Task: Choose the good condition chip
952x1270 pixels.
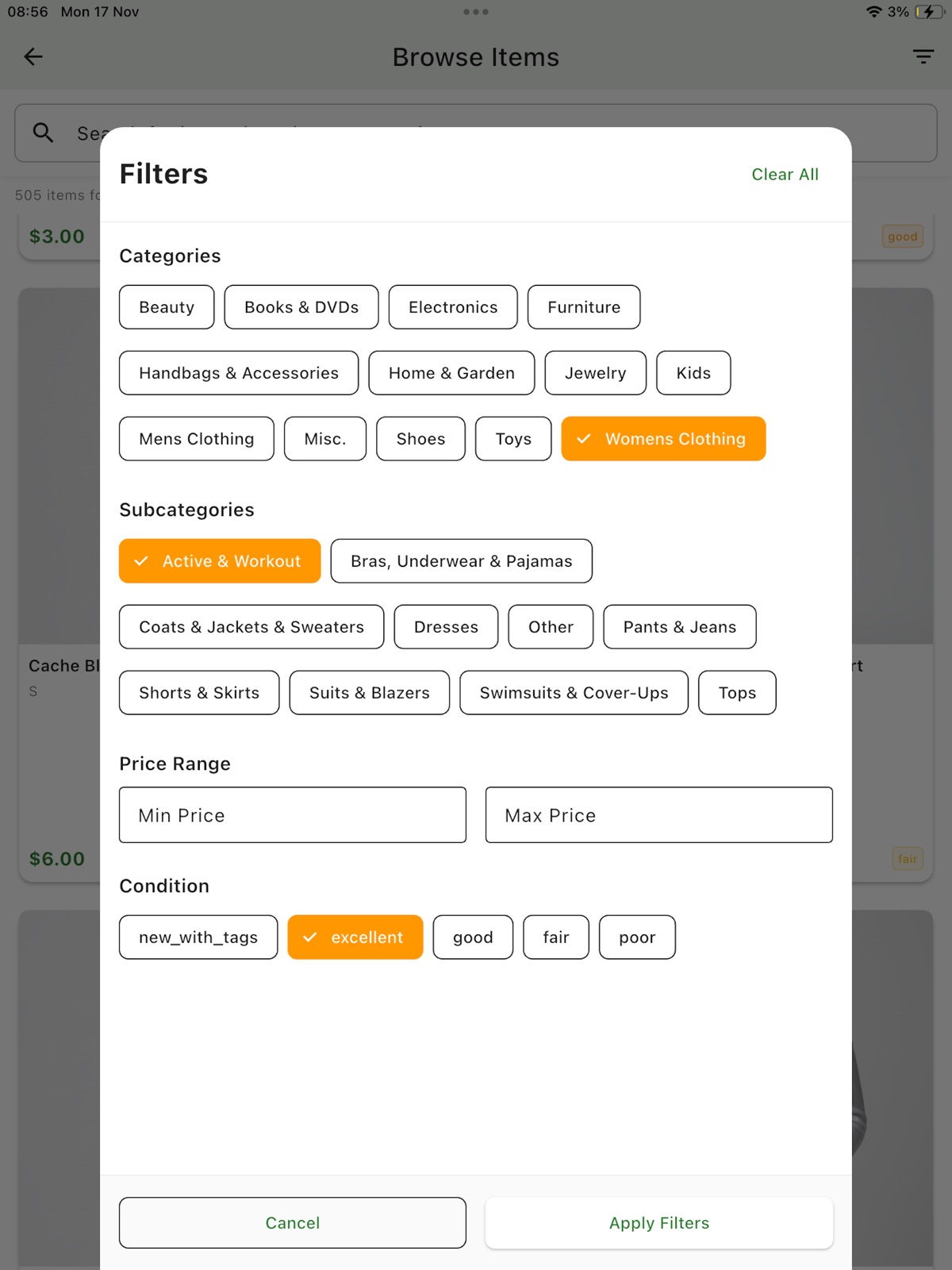Action: pos(473,937)
